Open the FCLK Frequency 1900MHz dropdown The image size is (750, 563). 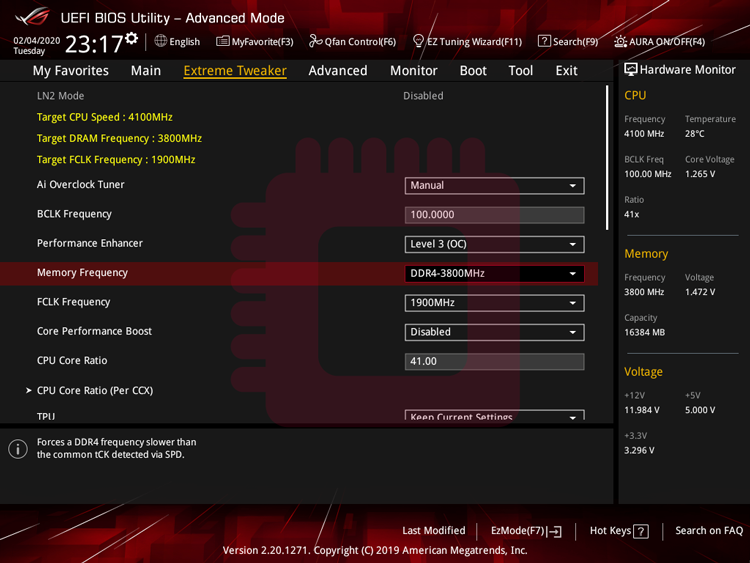point(494,302)
